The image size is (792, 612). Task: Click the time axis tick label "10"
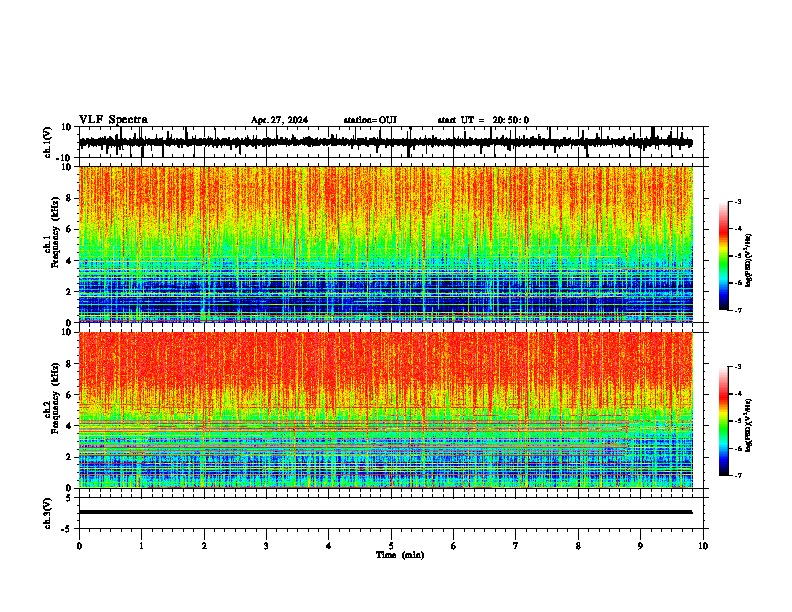click(703, 546)
